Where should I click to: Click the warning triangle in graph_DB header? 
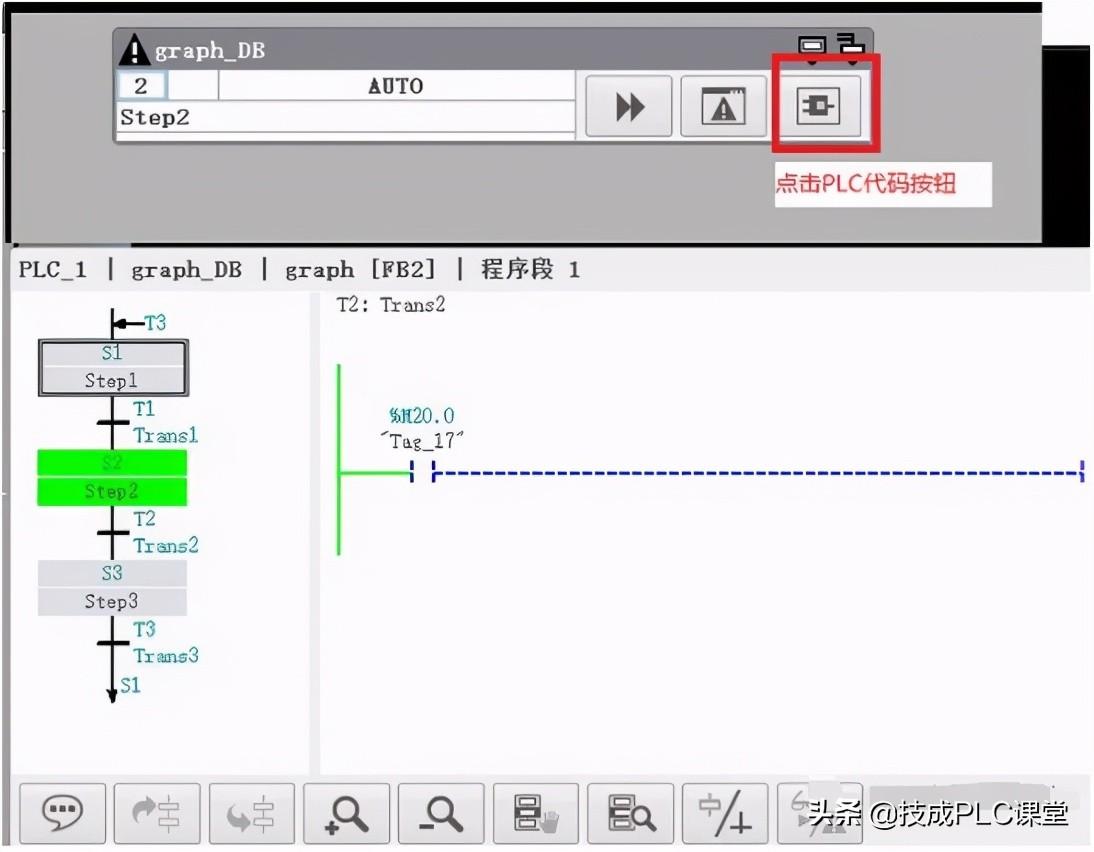coord(133,50)
